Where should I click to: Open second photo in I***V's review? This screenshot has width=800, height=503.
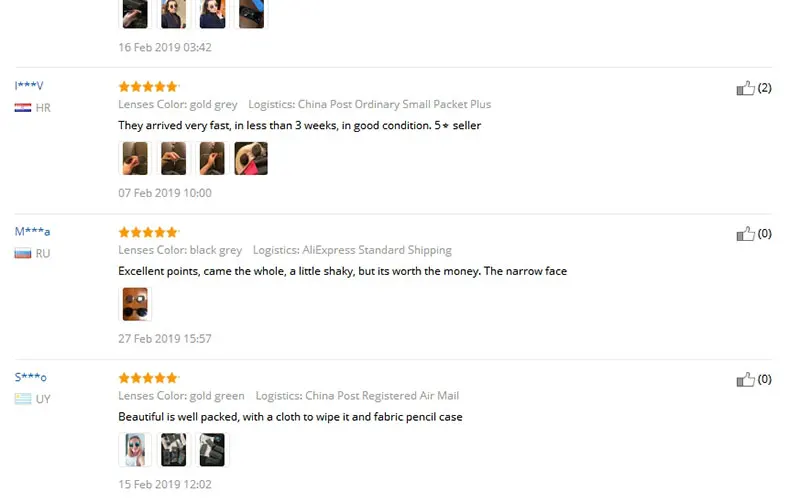tap(174, 159)
